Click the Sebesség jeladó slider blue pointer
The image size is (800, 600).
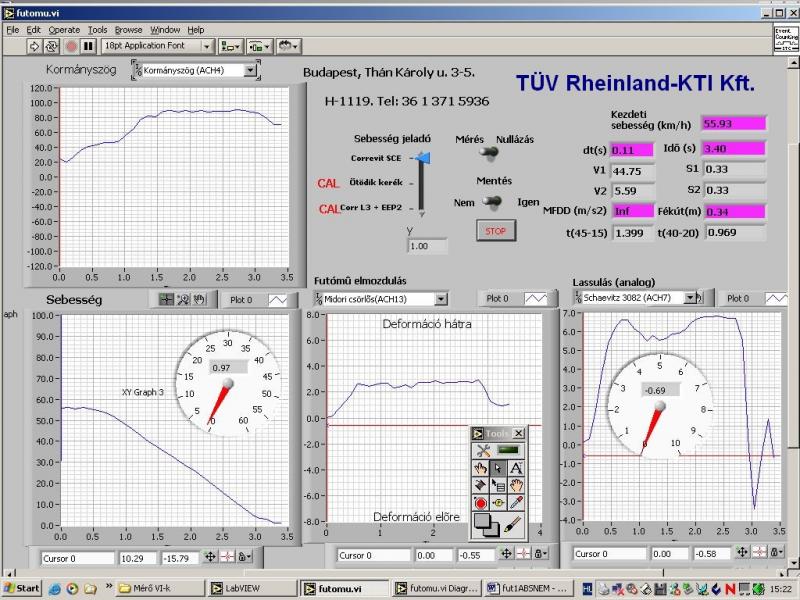pyautogui.click(x=423, y=158)
